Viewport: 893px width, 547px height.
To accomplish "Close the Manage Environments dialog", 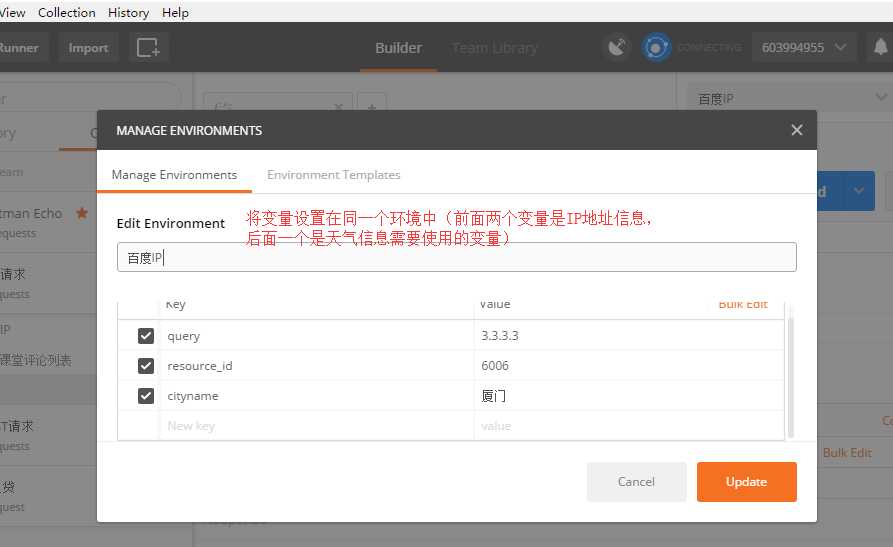I will click(797, 130).
